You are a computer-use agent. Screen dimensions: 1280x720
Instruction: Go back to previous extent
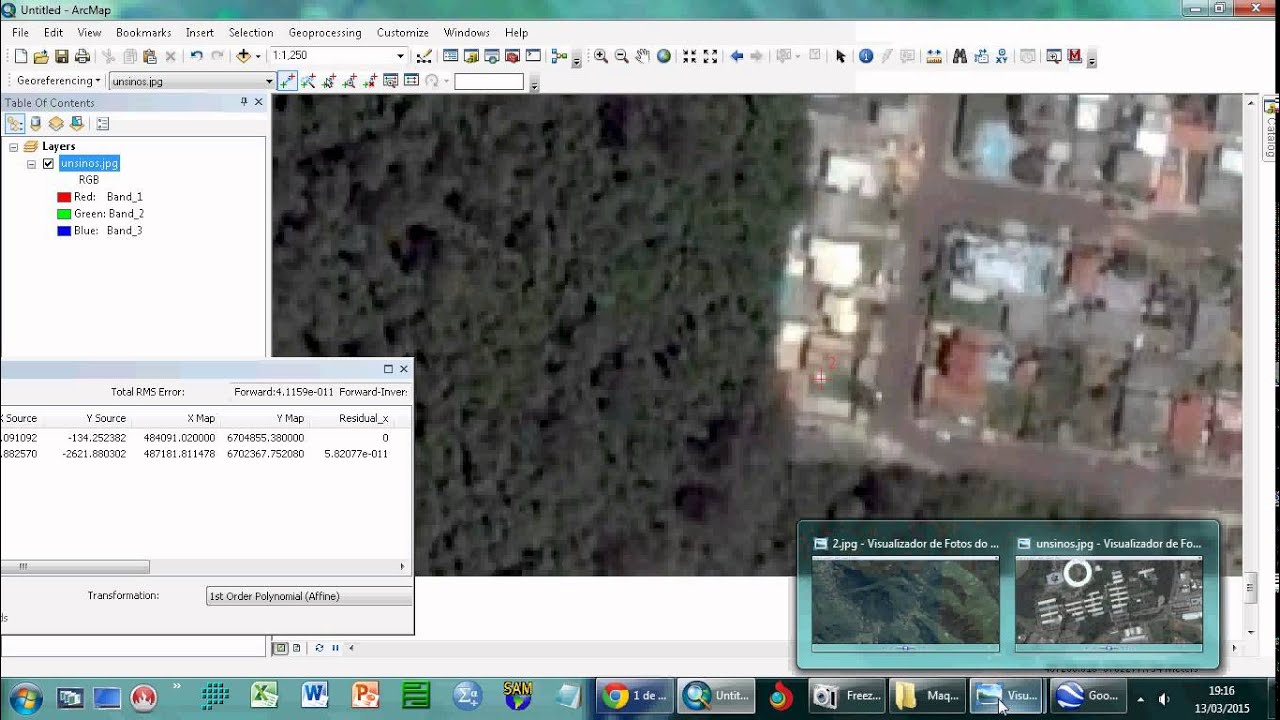[737, 57]
